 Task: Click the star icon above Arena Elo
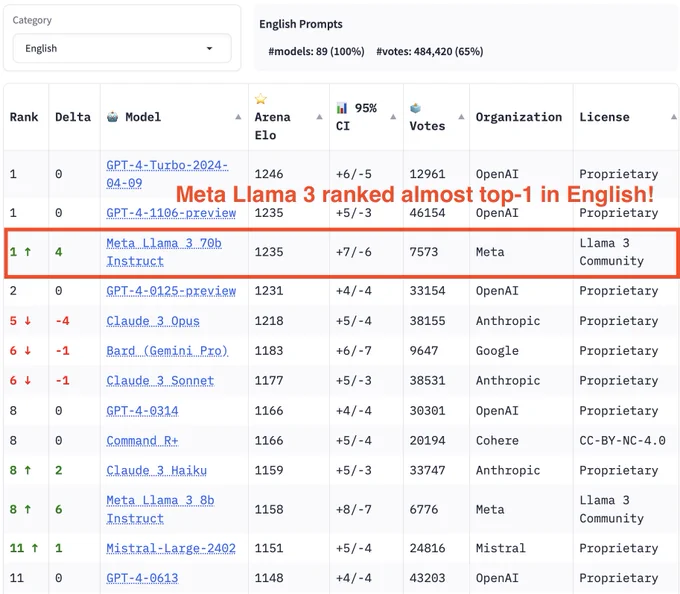(x=261, y=99)
